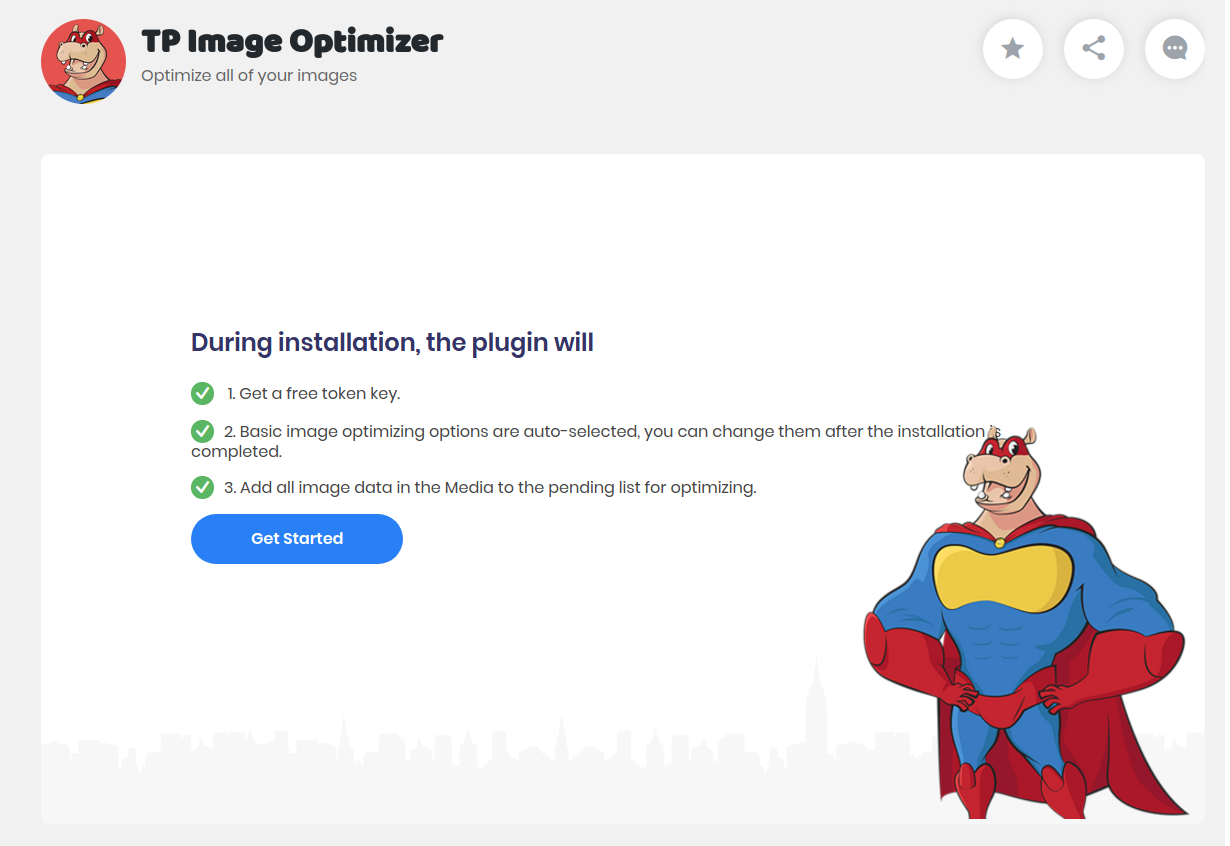
Task: Click the 'Add all image data' step text
Action: tap(490, 488)
